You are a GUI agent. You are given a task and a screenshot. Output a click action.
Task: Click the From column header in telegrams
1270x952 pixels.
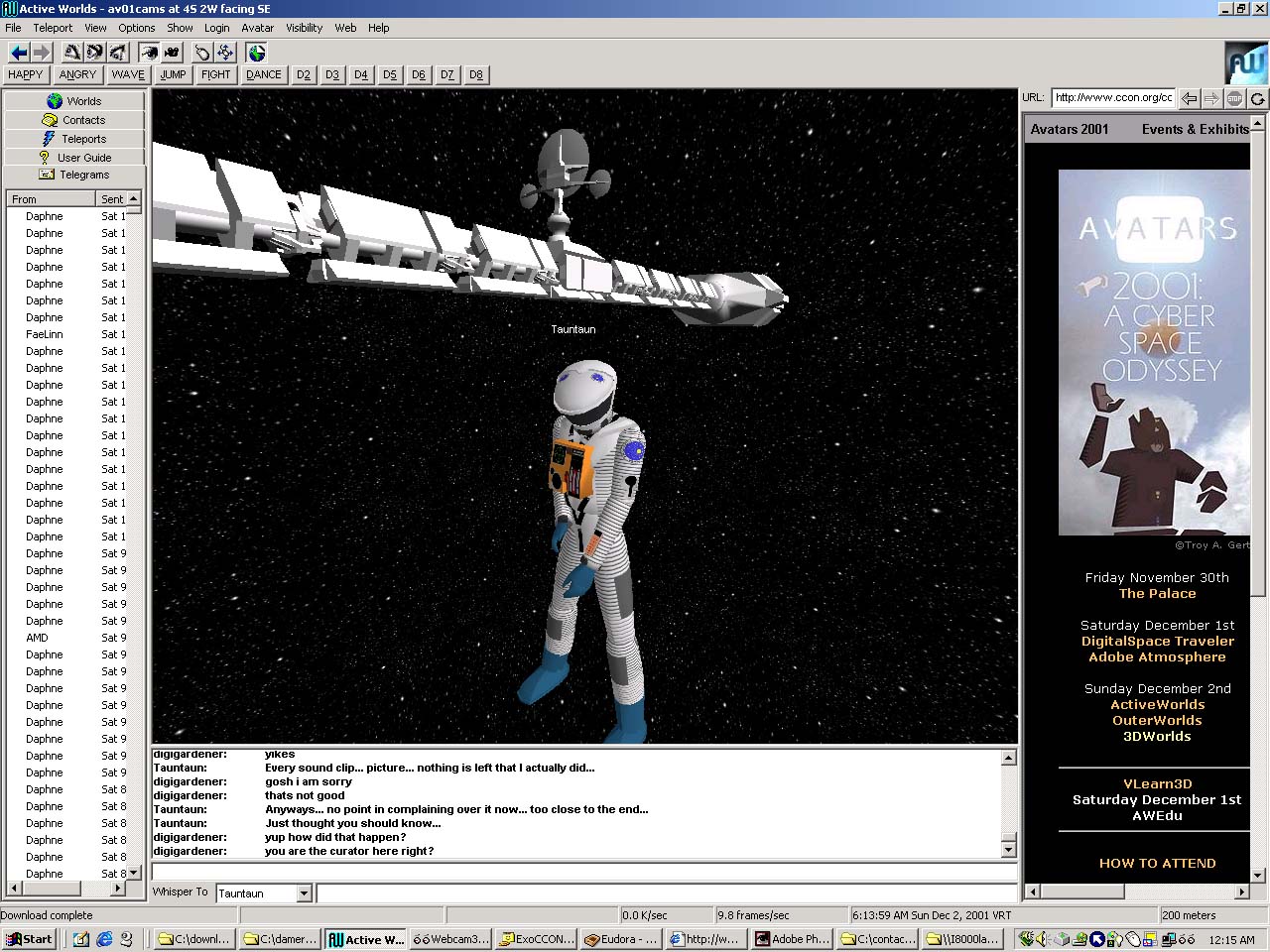point(50,199)
